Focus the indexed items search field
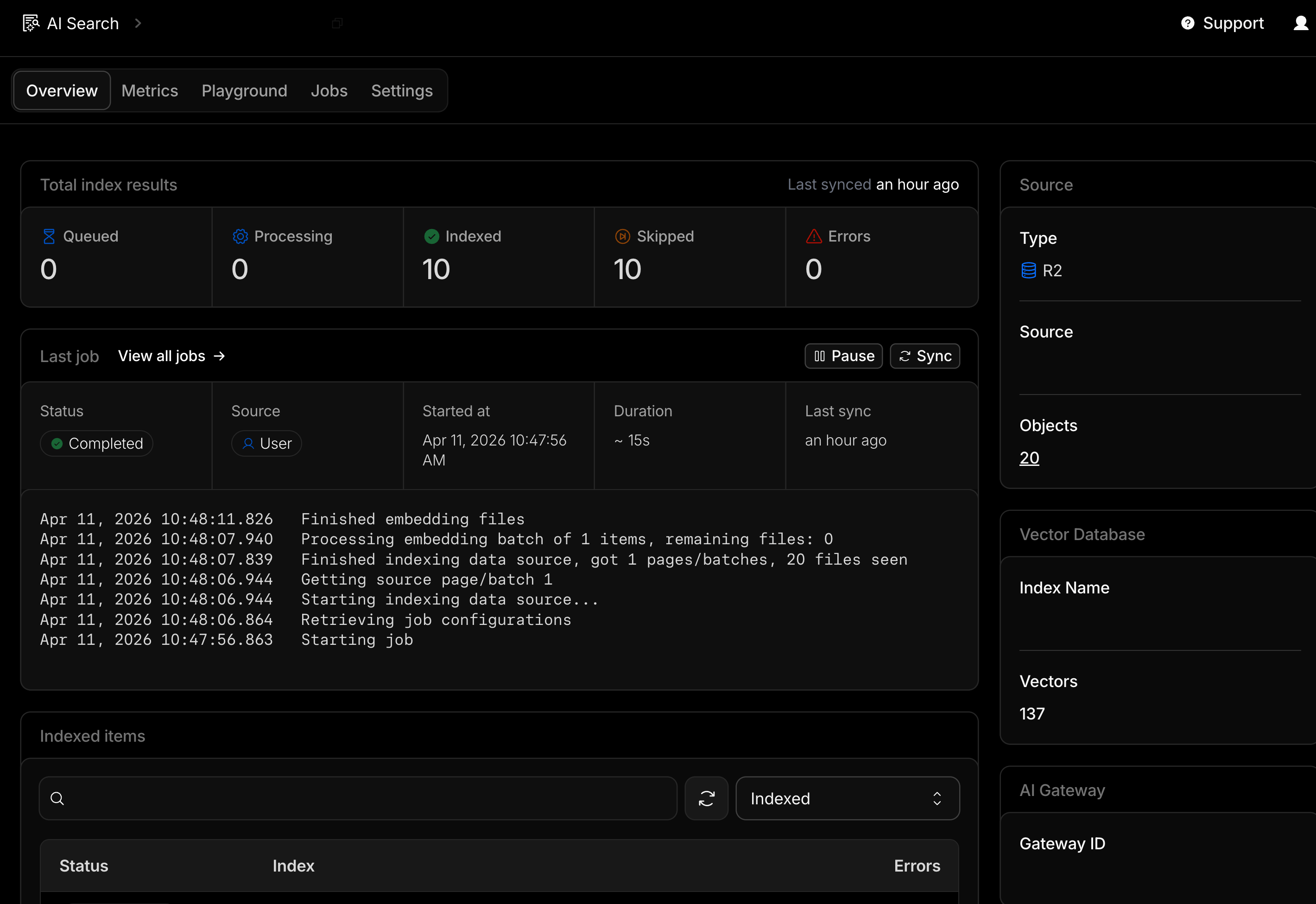This screenshot has width=1316, height=904. coord(362,799)
